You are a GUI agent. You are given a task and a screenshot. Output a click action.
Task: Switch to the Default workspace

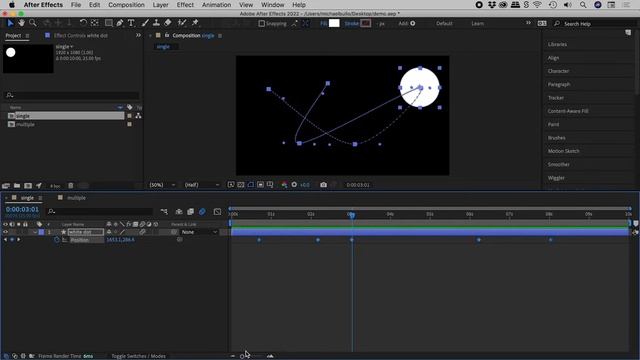pos(444,23)
